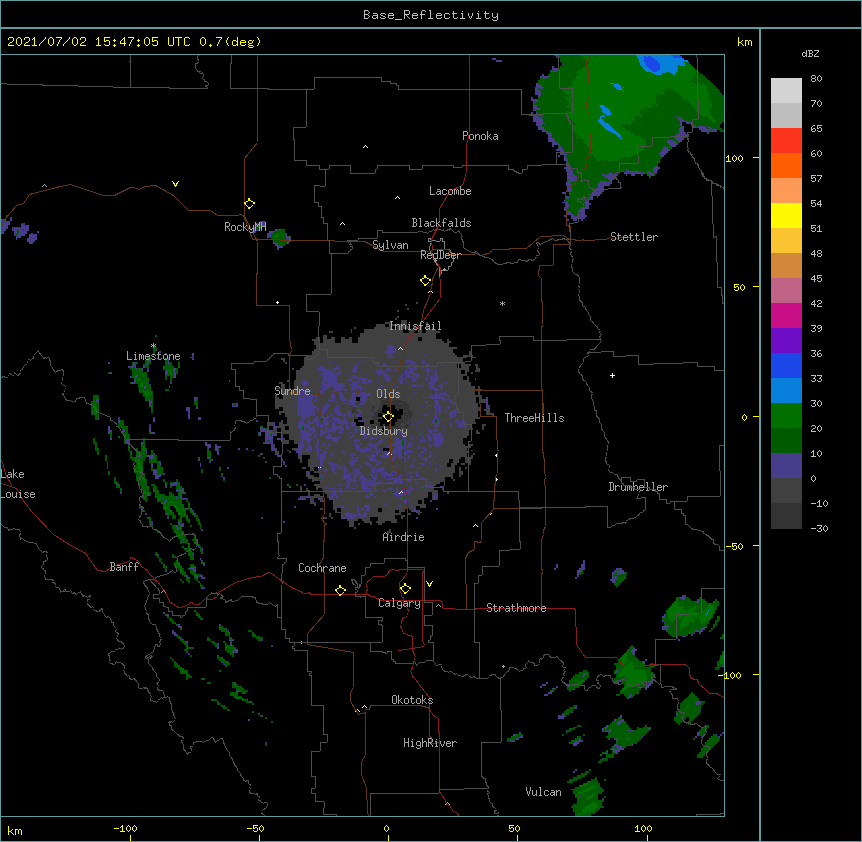Screen dimensions: 862x842
Task: Click the yellow diamond marker above Calgary
Action: 405,589
